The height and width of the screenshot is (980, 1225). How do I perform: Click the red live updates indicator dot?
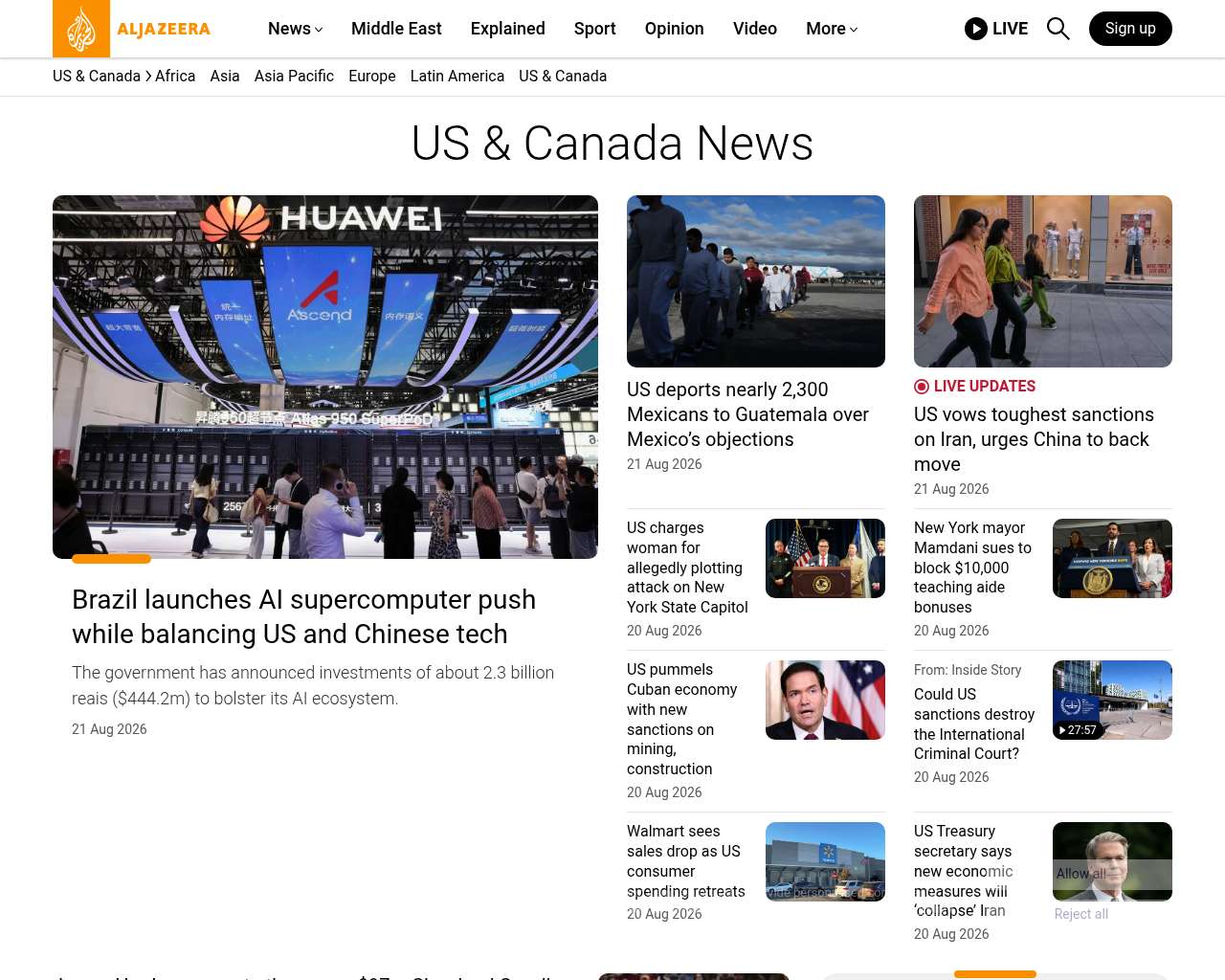pos(922,387)
